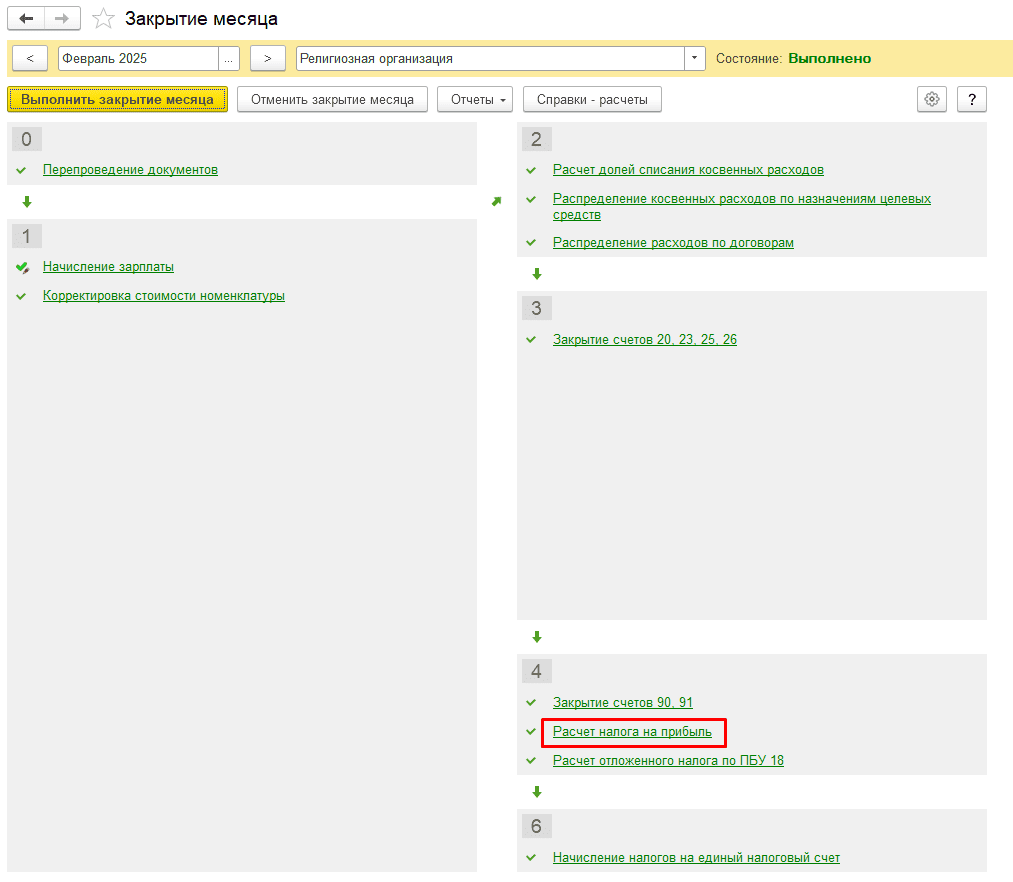
Task: Open Расчет налога на прибыль link
Action: point(632,732)
